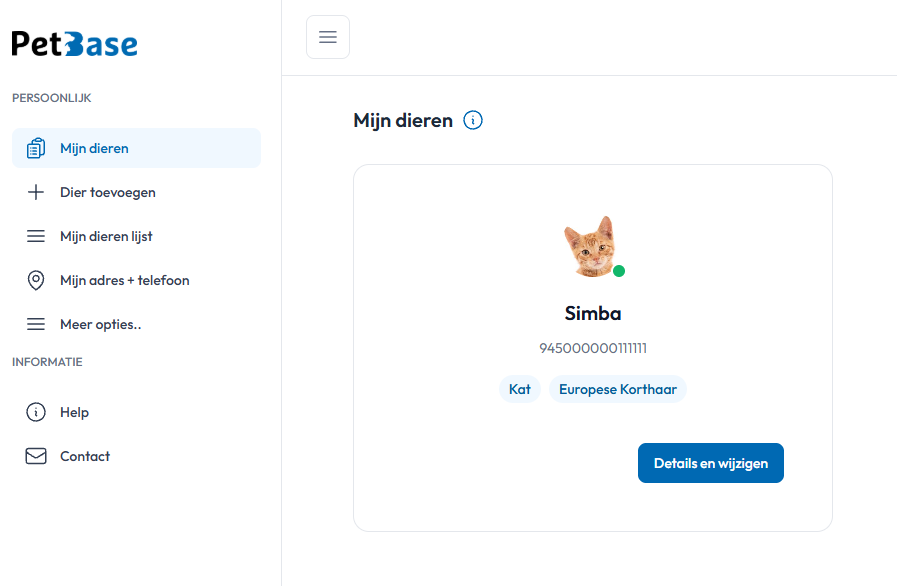This screenshot has width=897, height=586.
Task: Click the clipboard icon beside Mijn dieren
Action: tap(36, 148)
